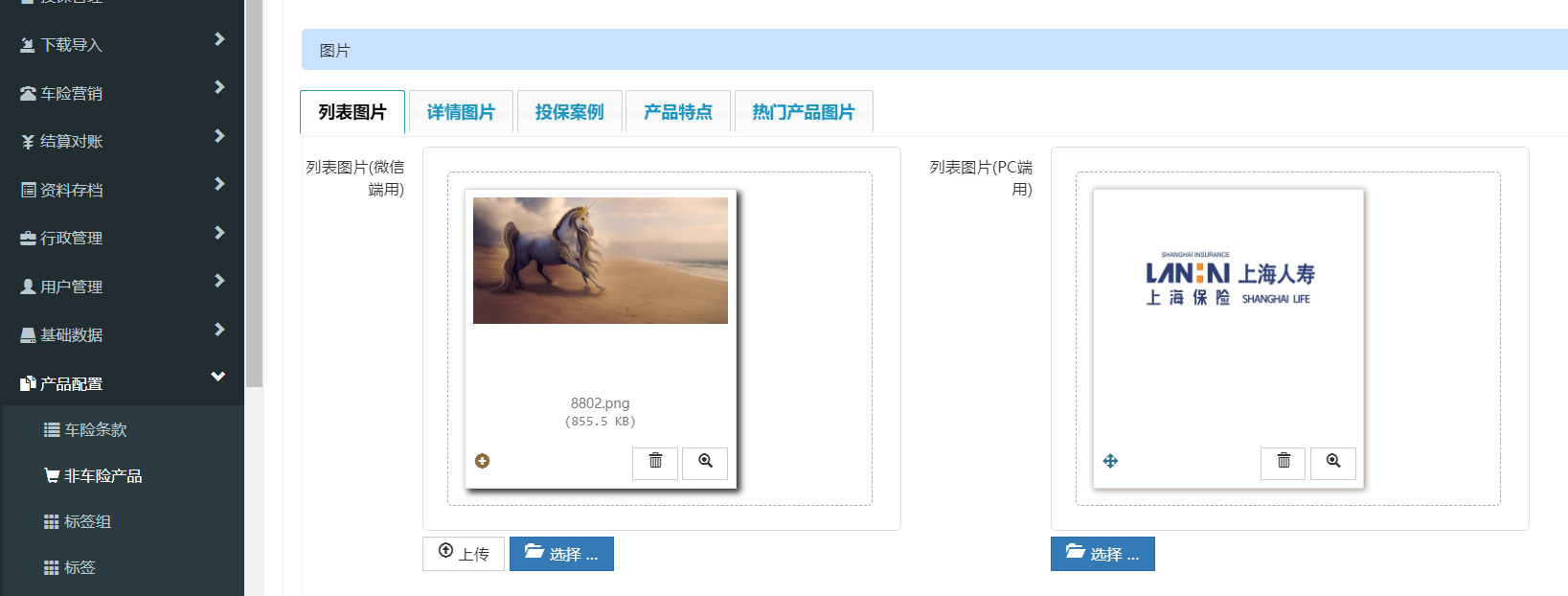This screenshot has width=1568, height=596.
Task: Click the move arrows icon on PC image
Action: (1110, 461)
